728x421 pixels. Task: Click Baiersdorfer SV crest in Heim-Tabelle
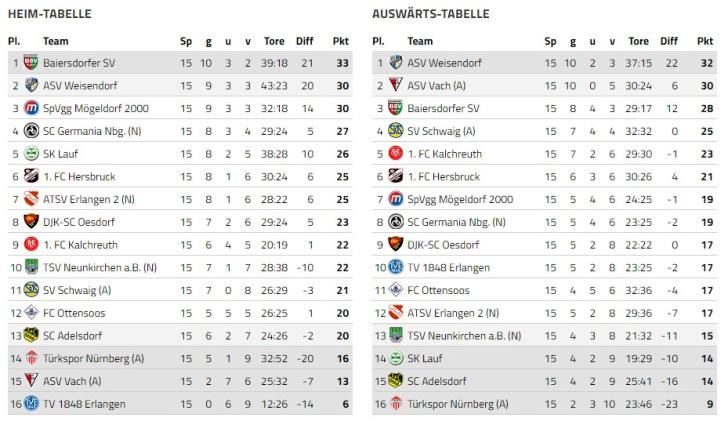[31, 62]
